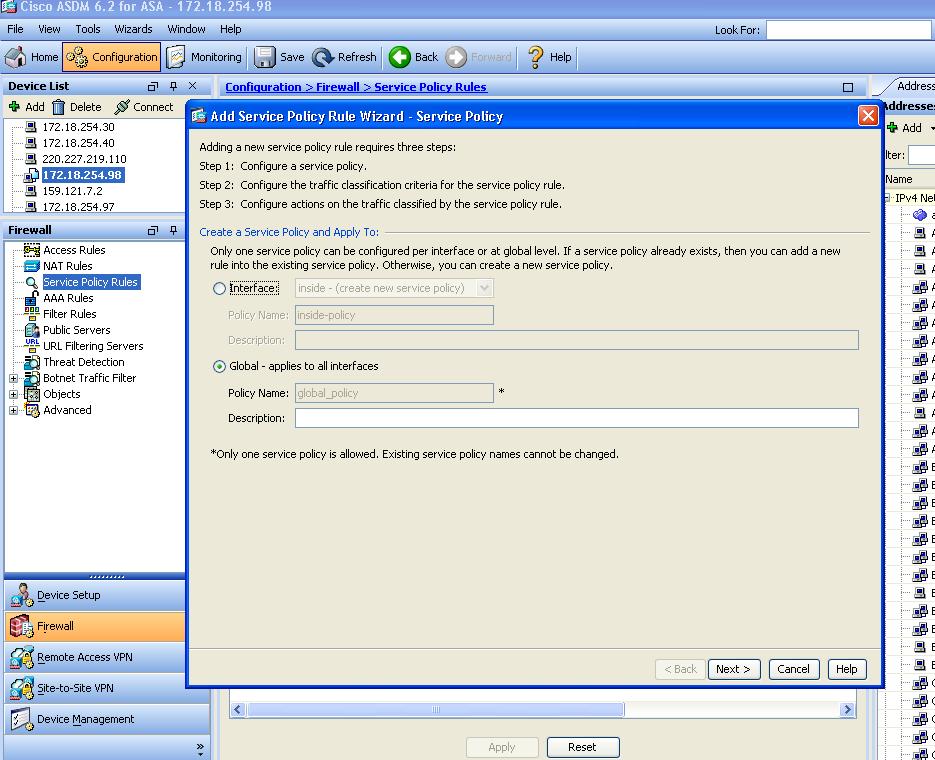The width and height of the screenshot is (935, 760).
Task: Connect to a device in Device List
Action: (x=144, y=107)
